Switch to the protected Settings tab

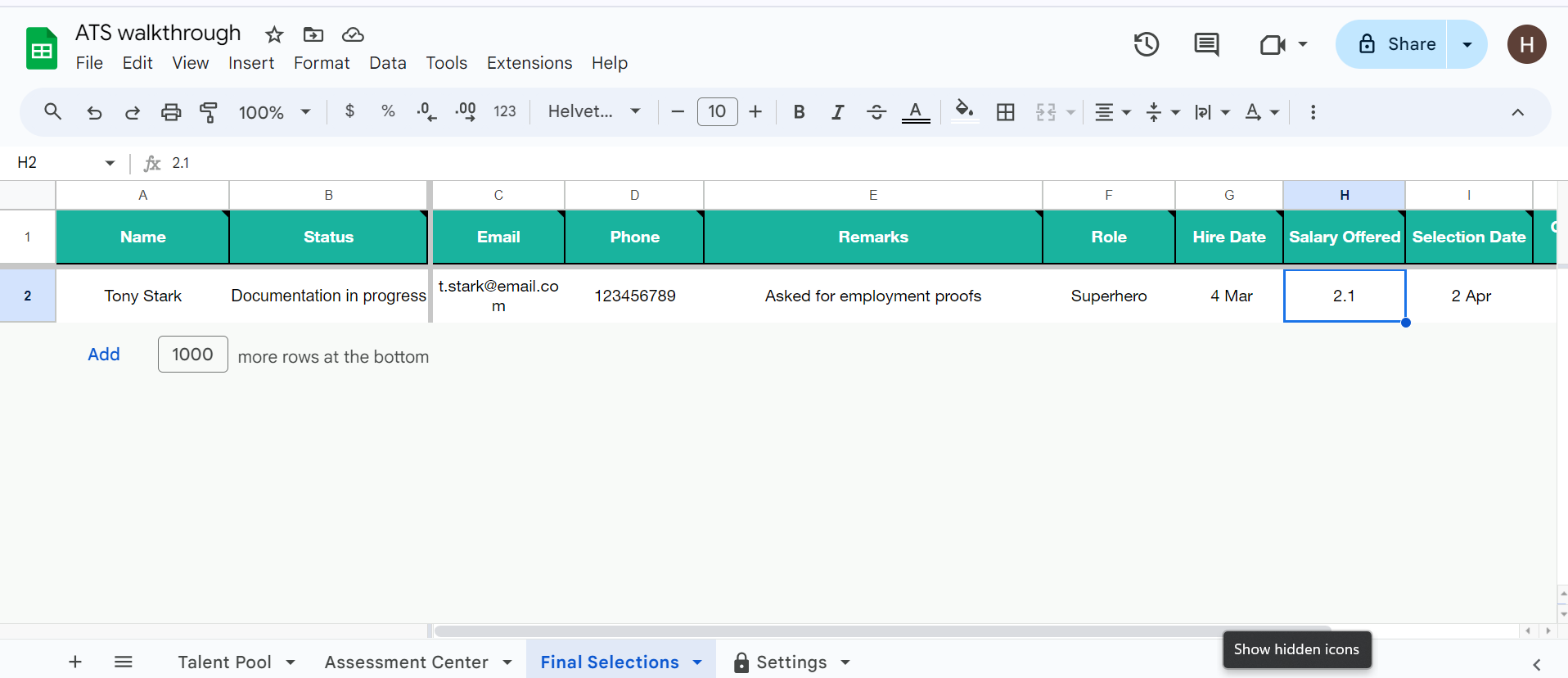[791, 662]
